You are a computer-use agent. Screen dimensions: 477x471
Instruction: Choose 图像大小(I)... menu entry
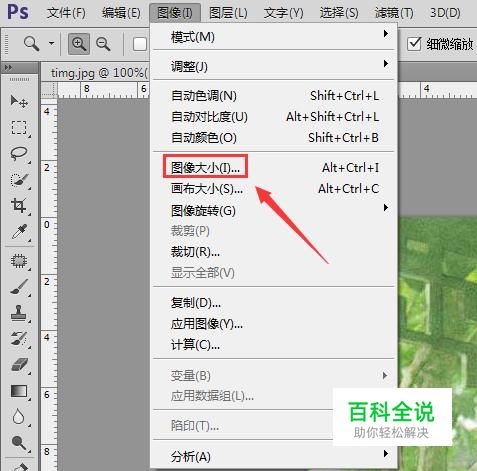[x=274, y=167]
